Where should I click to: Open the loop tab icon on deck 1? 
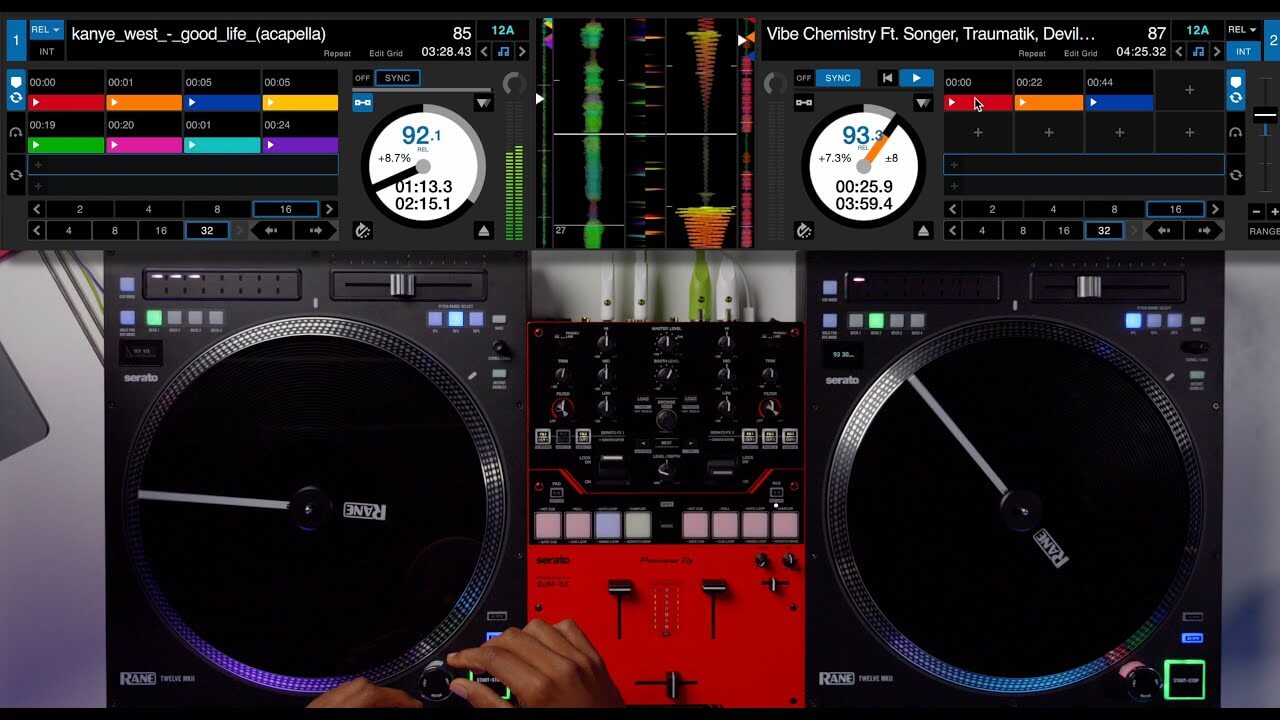tap(16, 175)
